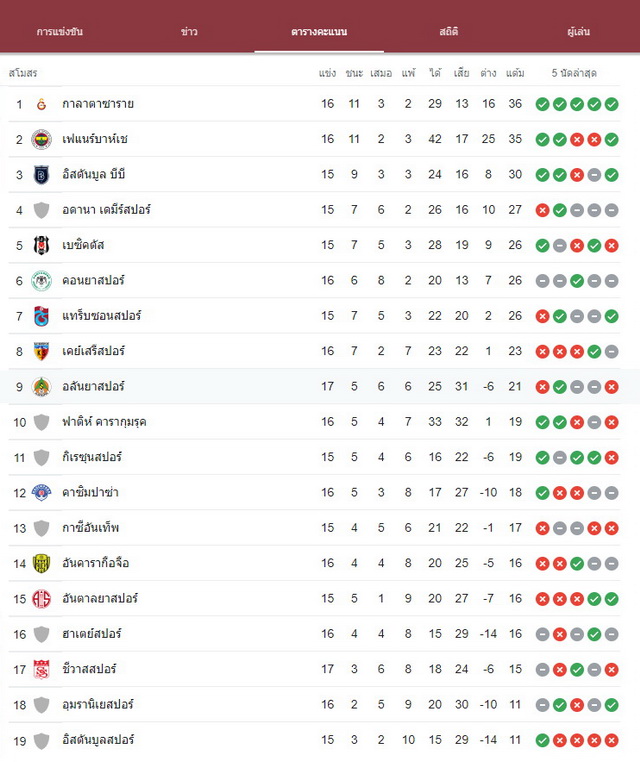
Task: Click Galatasaray's most recent win indicator
Action: [x=612, y=104]
